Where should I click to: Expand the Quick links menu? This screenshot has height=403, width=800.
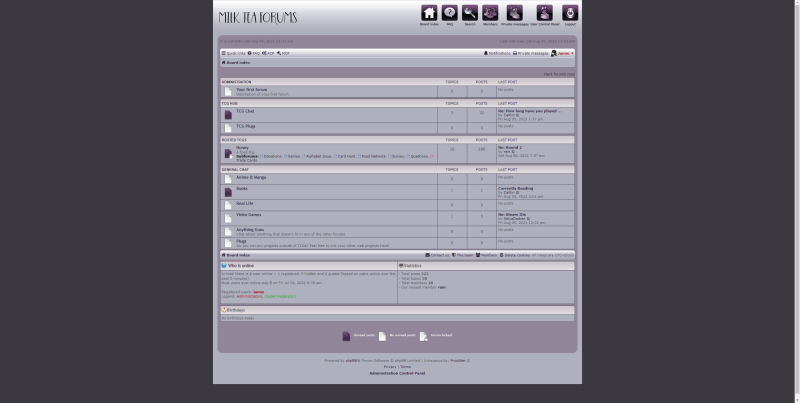(x=234, y=53)
